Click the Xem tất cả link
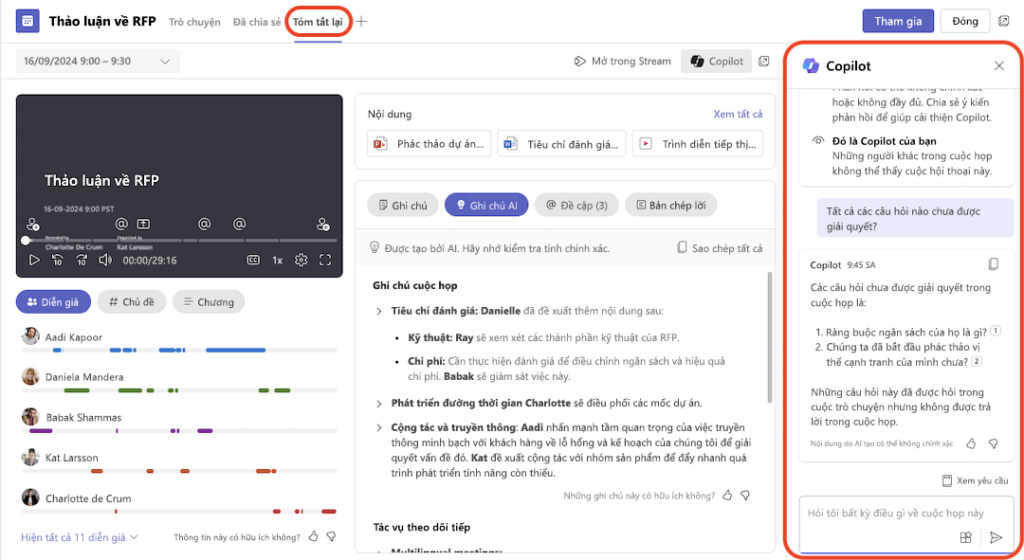1024x560 pixels. (737, 114)
